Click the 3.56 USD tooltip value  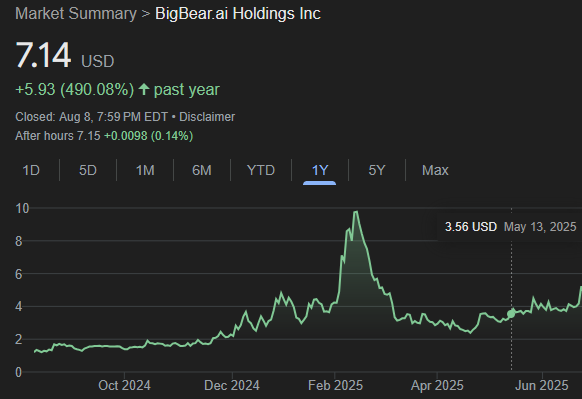[471, 227]
